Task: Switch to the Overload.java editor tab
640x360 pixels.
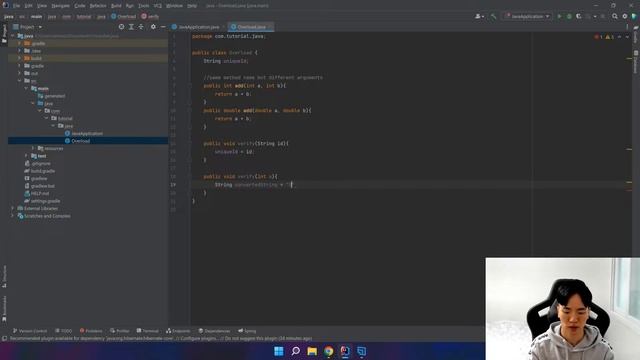Action: click(x=251, y=27)
